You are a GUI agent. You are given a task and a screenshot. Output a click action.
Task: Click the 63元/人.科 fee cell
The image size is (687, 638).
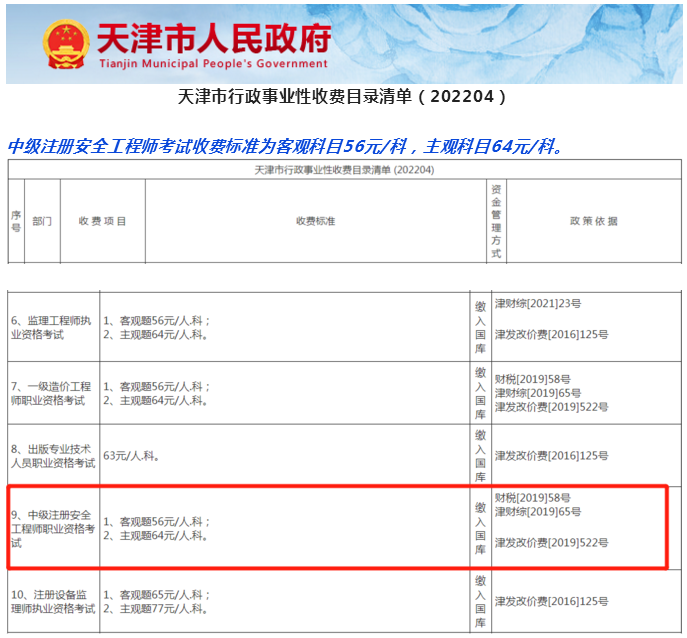click(x=132, y=456)
